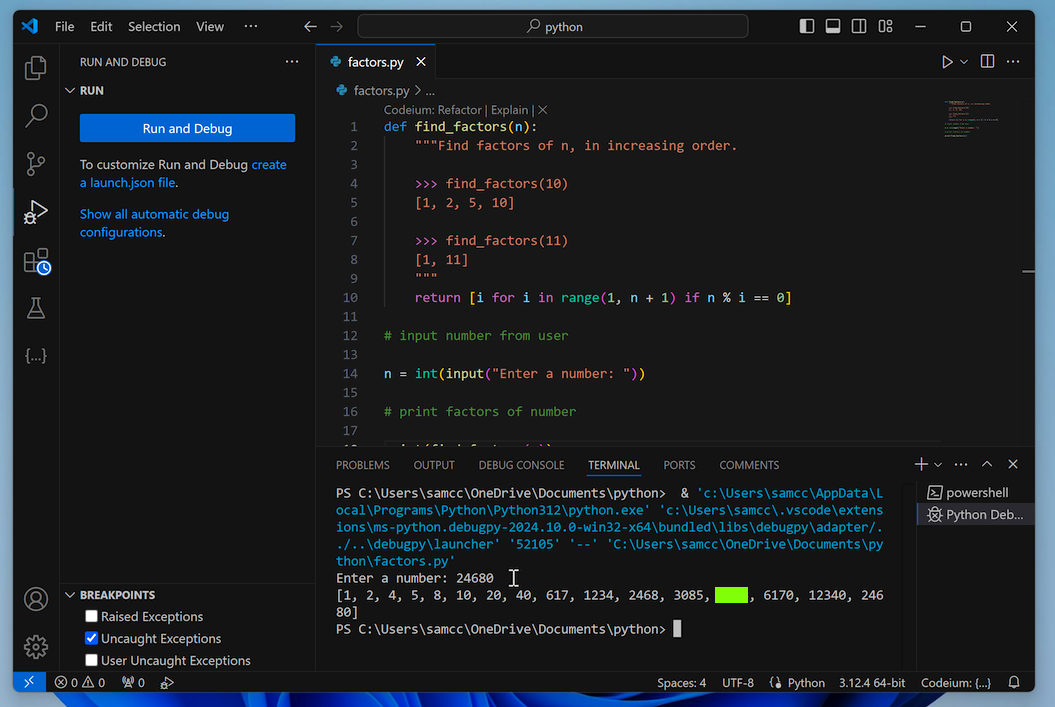
Task: Open the Selection menu
Action: click(154, 27)
